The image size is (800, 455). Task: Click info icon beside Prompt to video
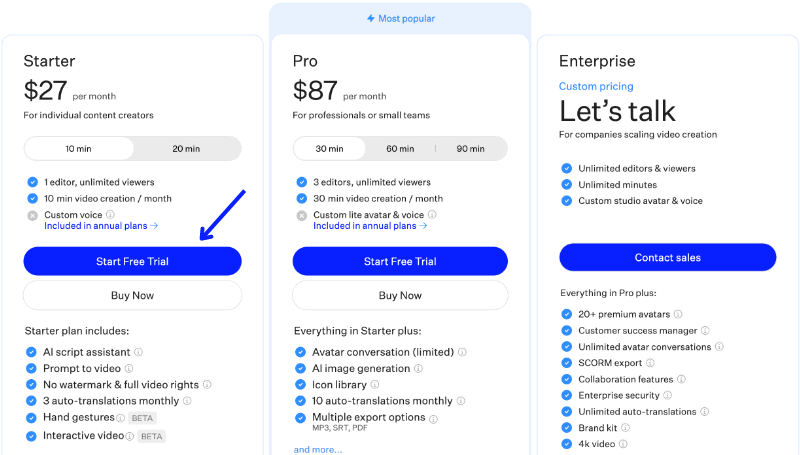(x=130, y=369)
